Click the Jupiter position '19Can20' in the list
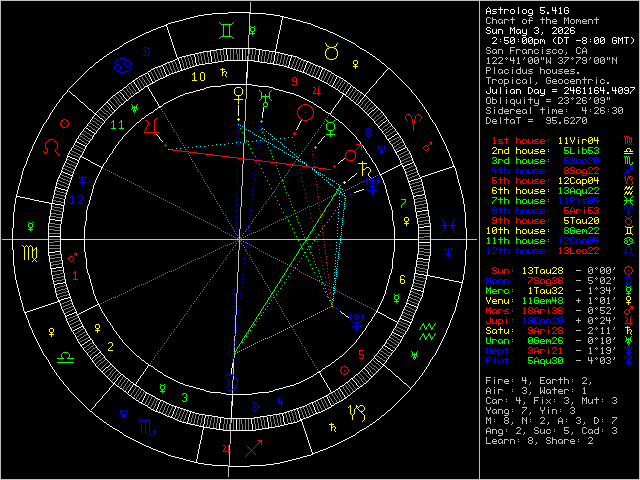Image resolution: width=640 pixels, height=480 pixels. point(542,321)
